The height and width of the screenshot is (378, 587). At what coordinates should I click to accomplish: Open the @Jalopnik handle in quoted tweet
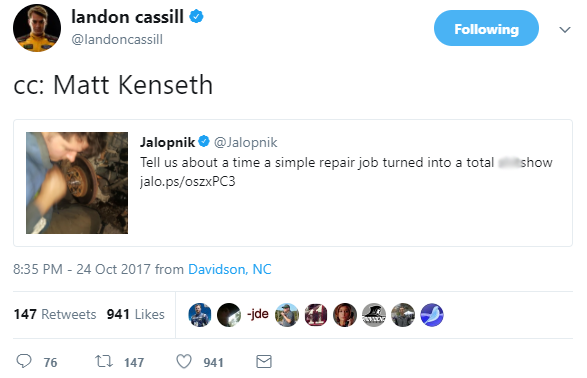pyautogui.click(x=246, y=142)
